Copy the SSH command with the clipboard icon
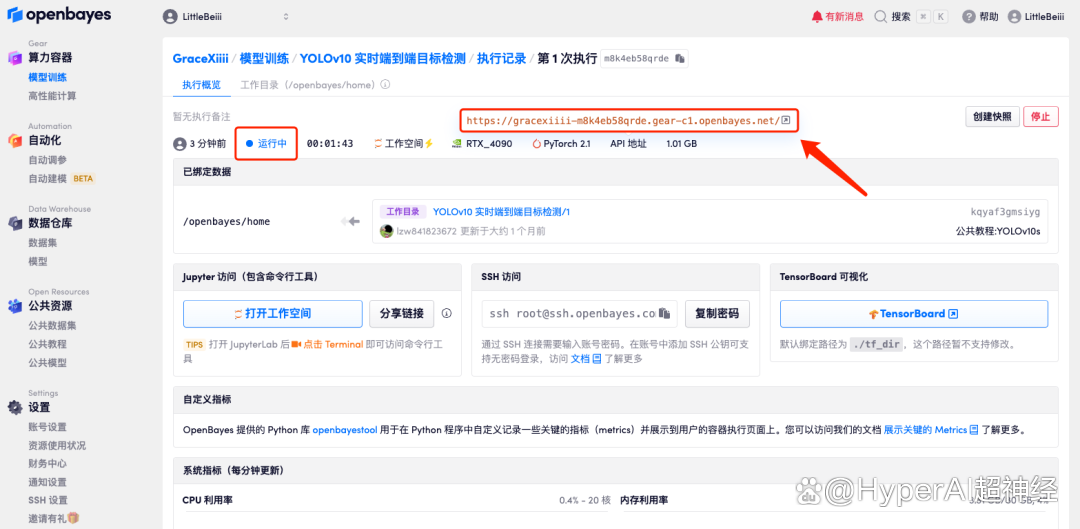This screenshot has width=1080, height=529. coord(666,313)
